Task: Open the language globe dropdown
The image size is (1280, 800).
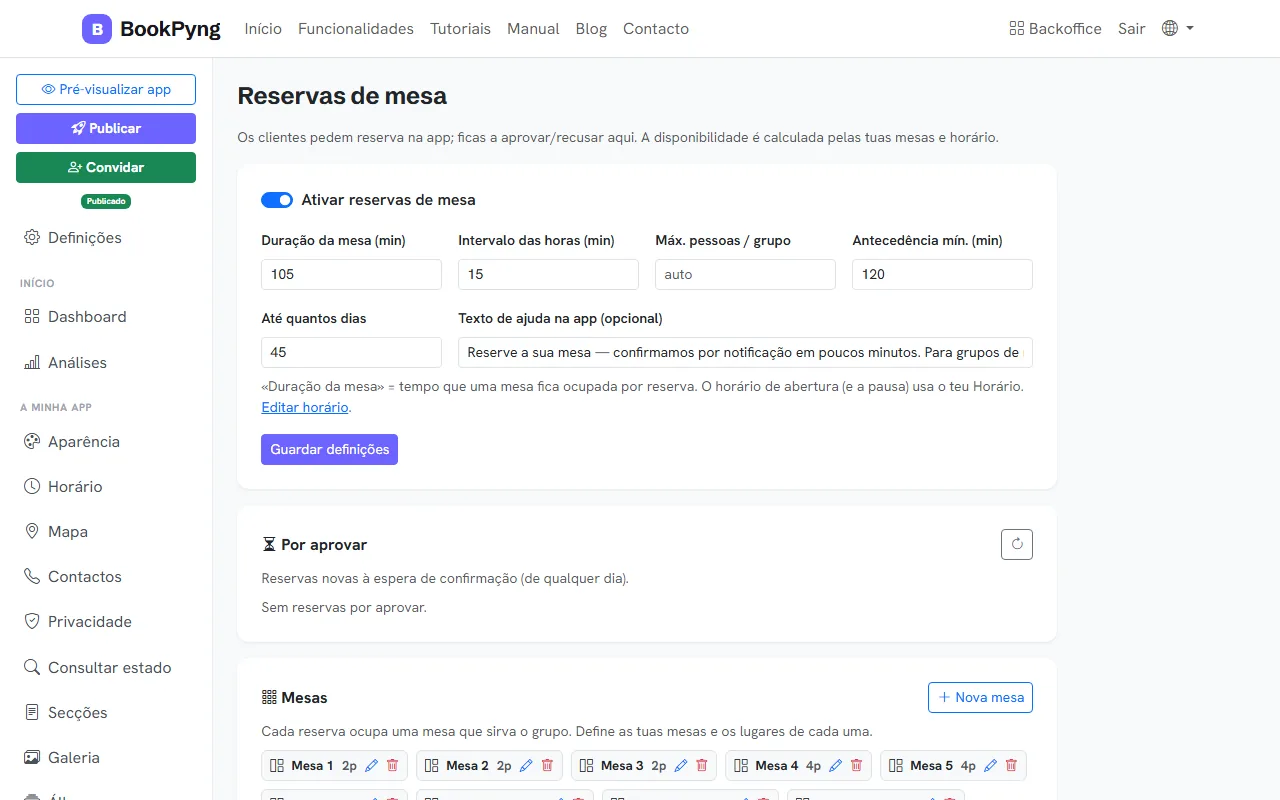Action: [1177, 29]
